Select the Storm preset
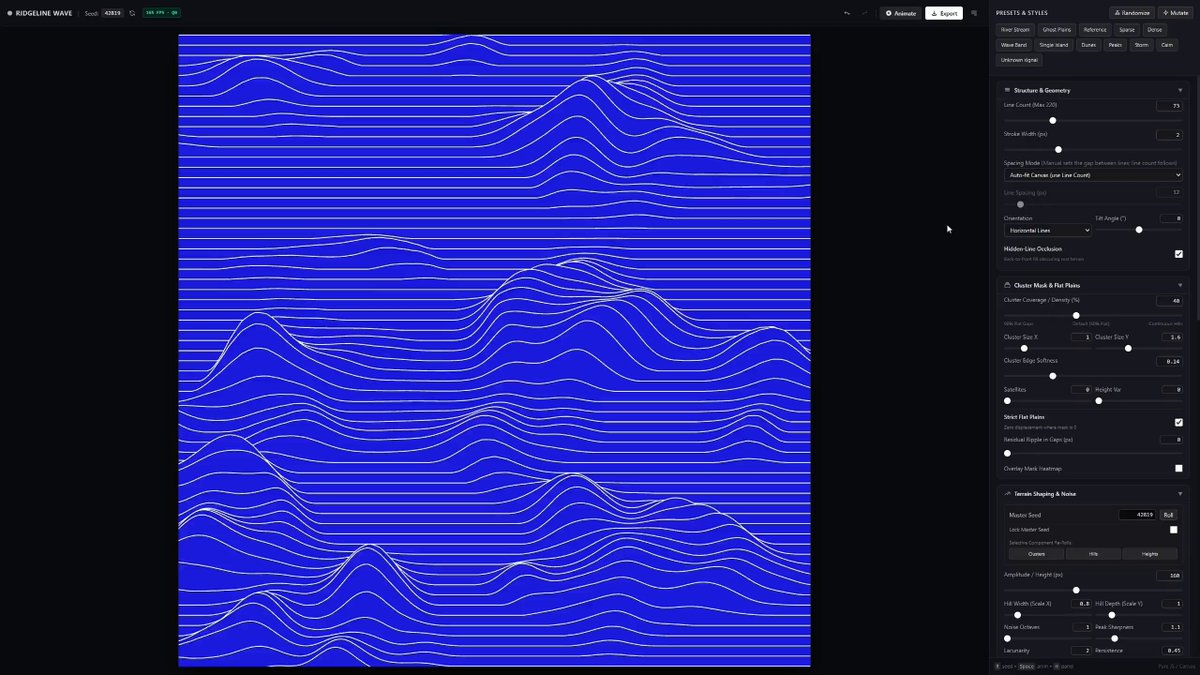The height and width of the screenshot is (675, 1200). point(1141,45)
